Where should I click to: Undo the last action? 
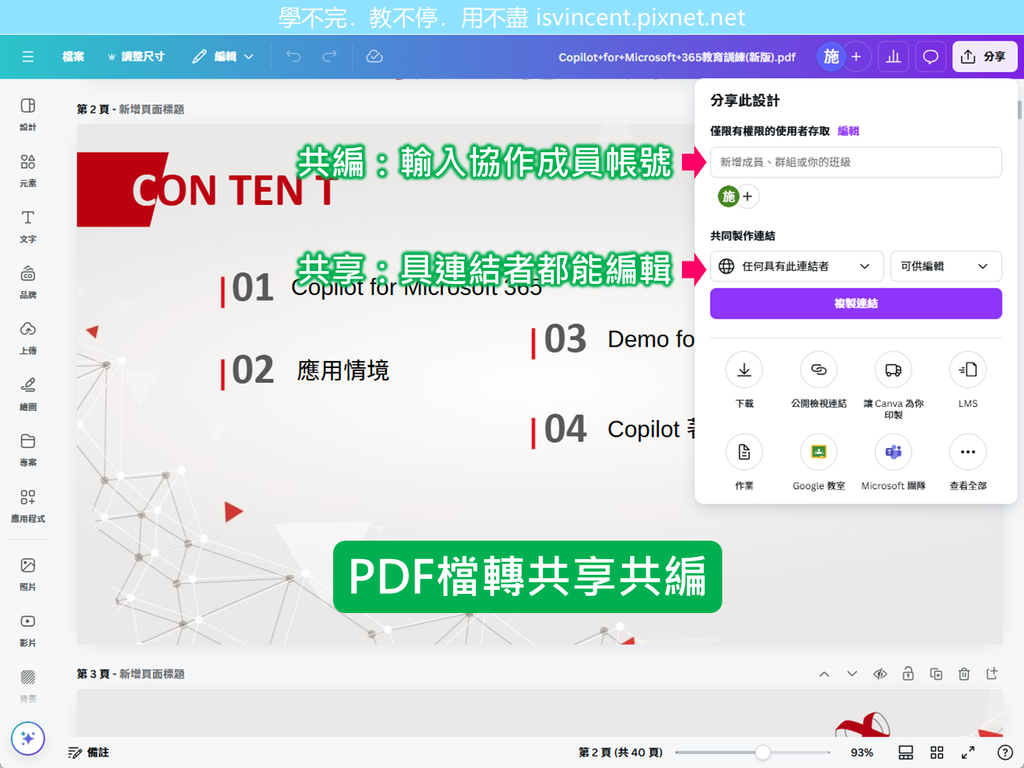294,57
